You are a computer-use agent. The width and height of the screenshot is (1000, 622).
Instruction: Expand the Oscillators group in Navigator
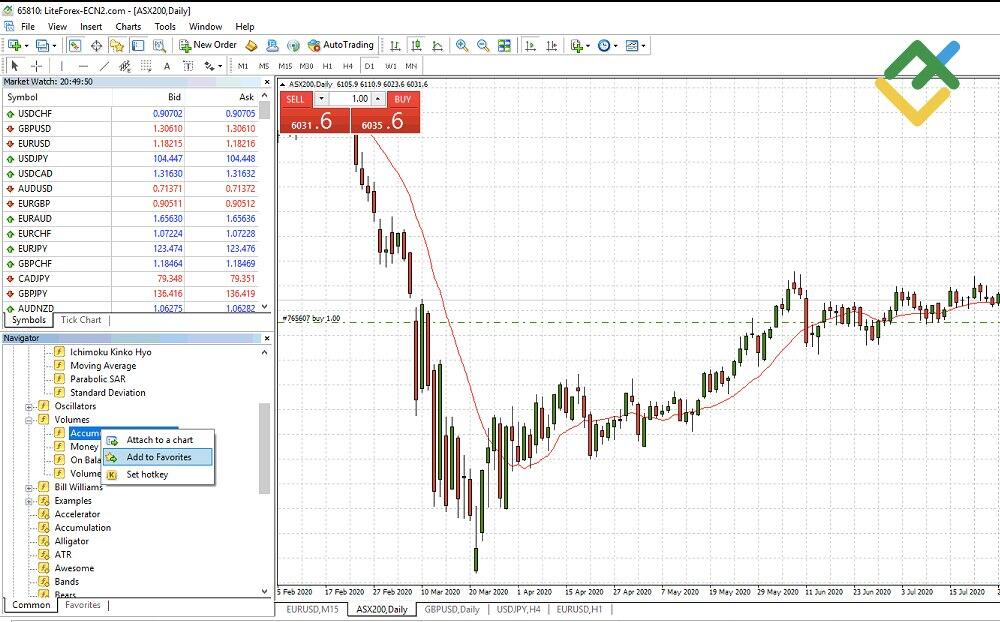(30, 406)
